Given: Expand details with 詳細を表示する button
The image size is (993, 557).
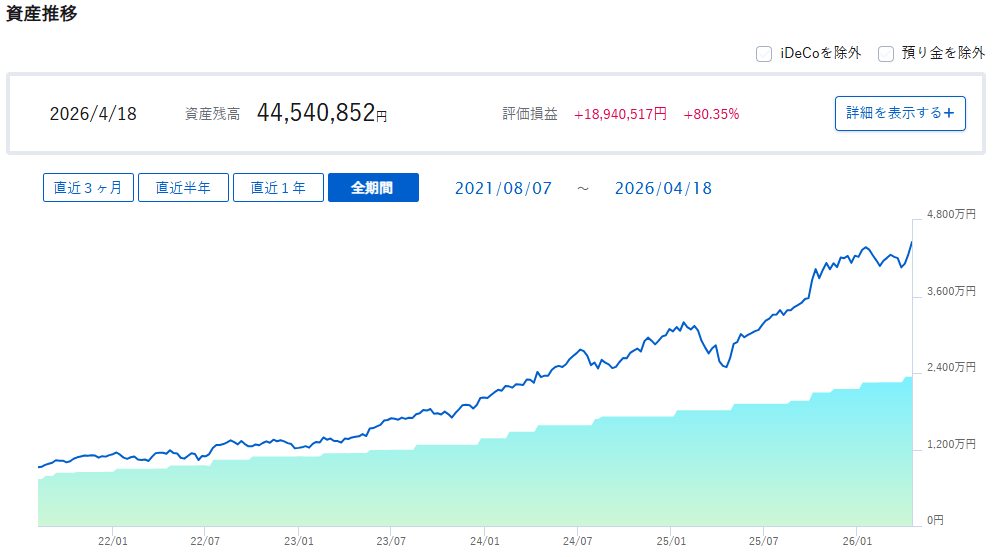Looking at the screenshot, I should pos(900,113).
